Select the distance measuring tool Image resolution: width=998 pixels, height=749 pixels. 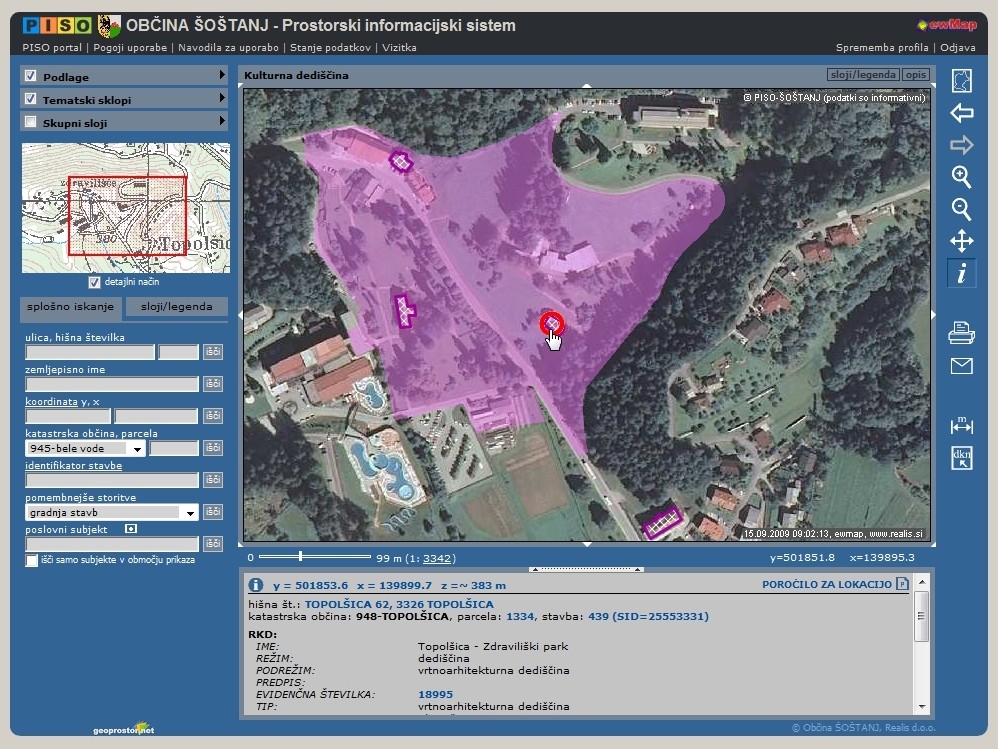pyautogui.click(x=961, y=426)
